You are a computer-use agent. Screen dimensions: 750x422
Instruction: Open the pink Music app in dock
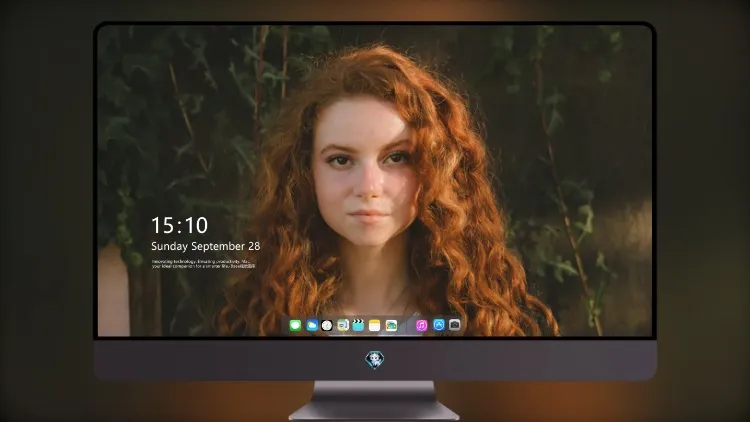pyautogui.click(x=421, y=325)
